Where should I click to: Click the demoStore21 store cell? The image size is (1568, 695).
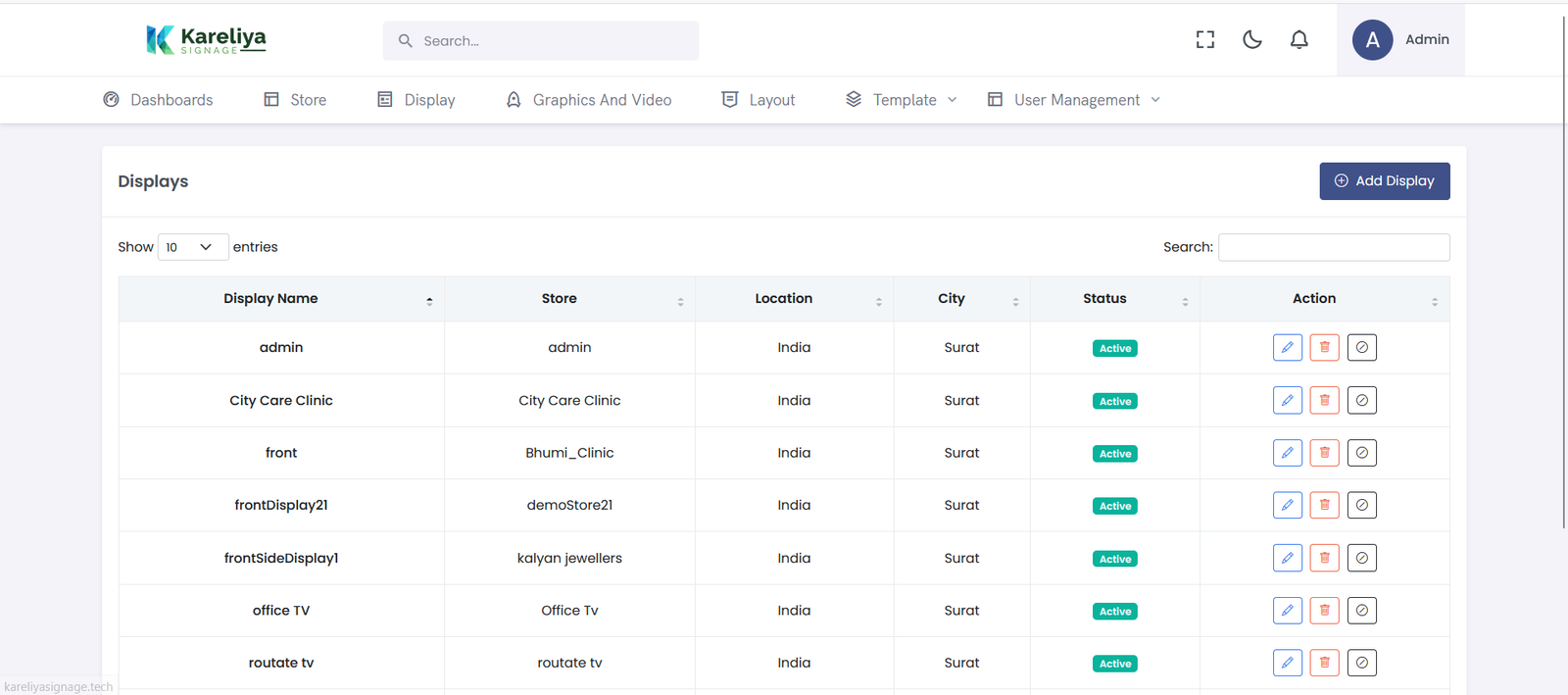(x=569, y=505)
